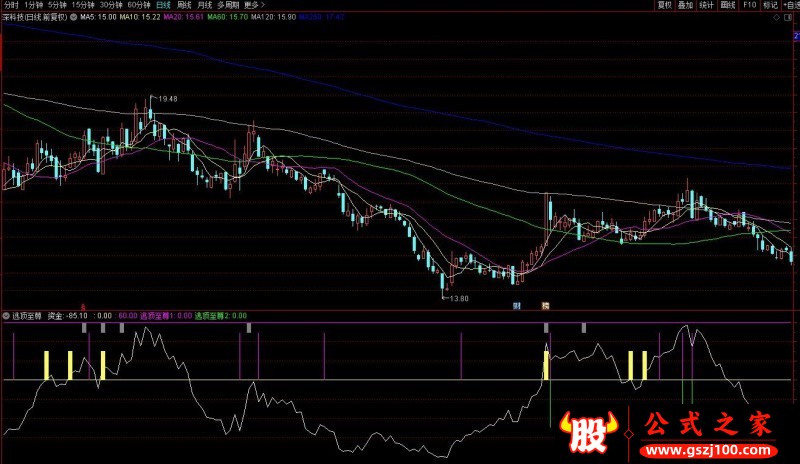
Task: Open the 画线 drawing tool
Action: (x=727, y=5)
